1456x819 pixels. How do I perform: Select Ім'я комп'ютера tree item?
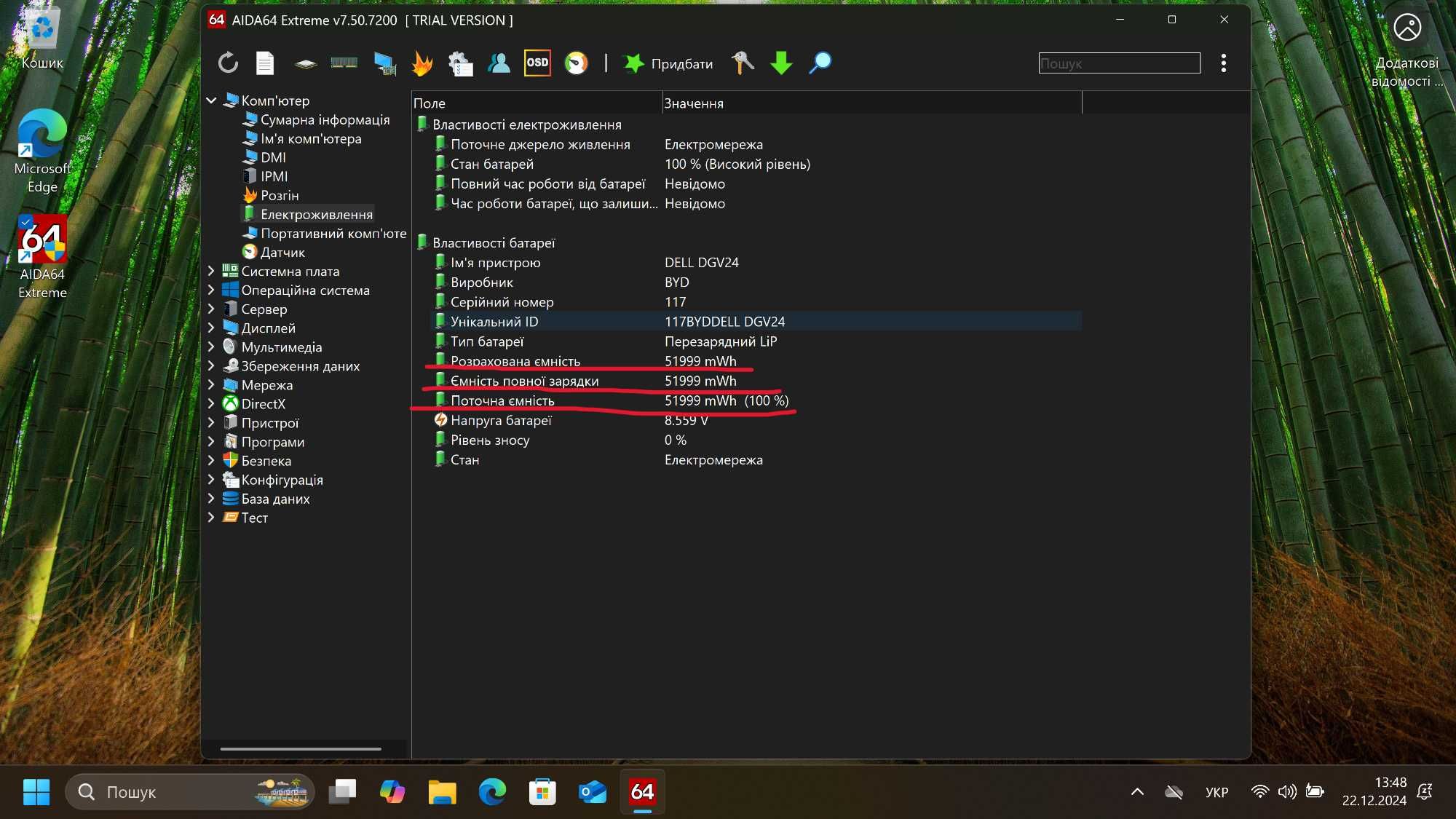click(311, 138)
